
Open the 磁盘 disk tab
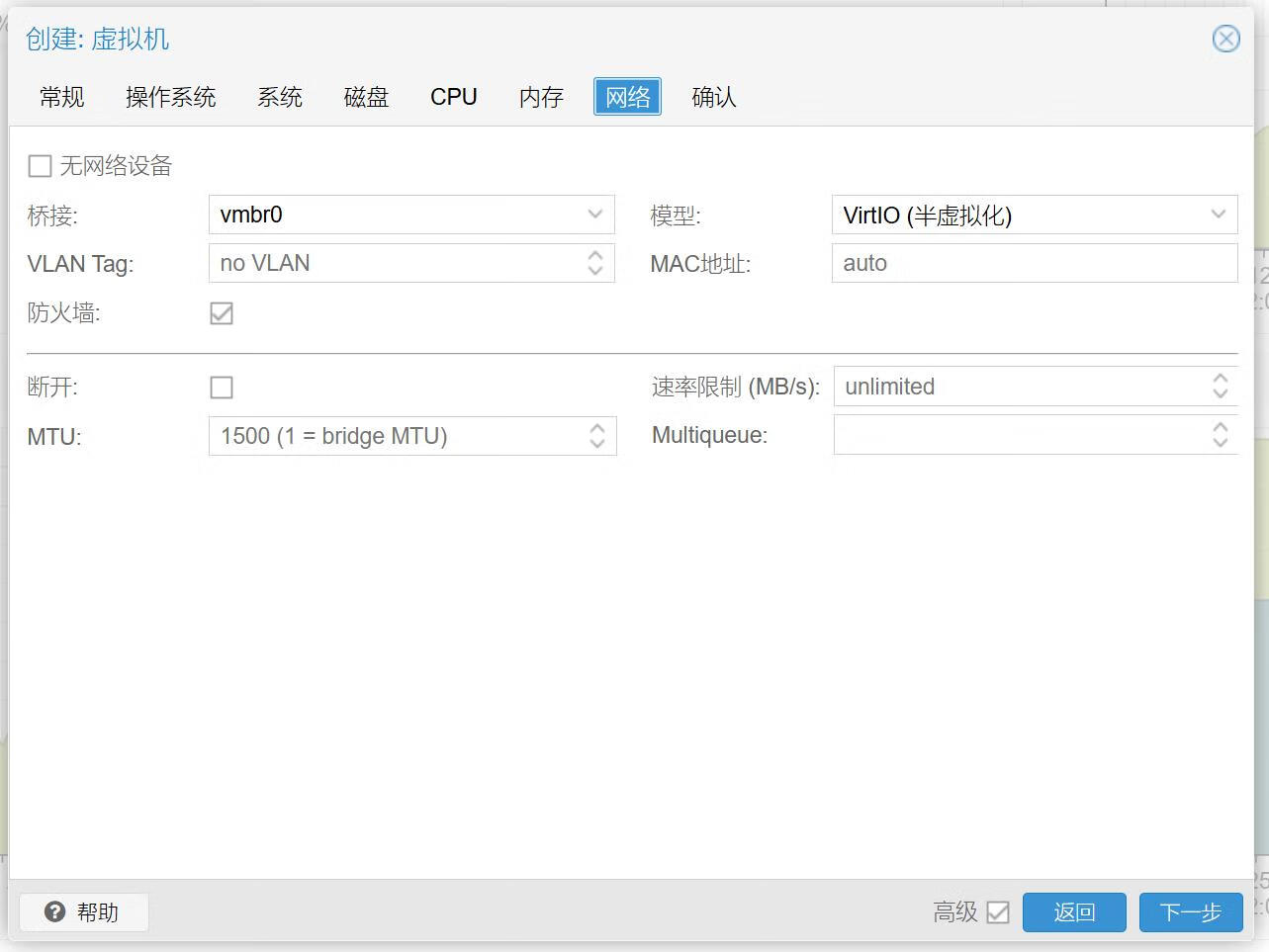tap(366, 97)
